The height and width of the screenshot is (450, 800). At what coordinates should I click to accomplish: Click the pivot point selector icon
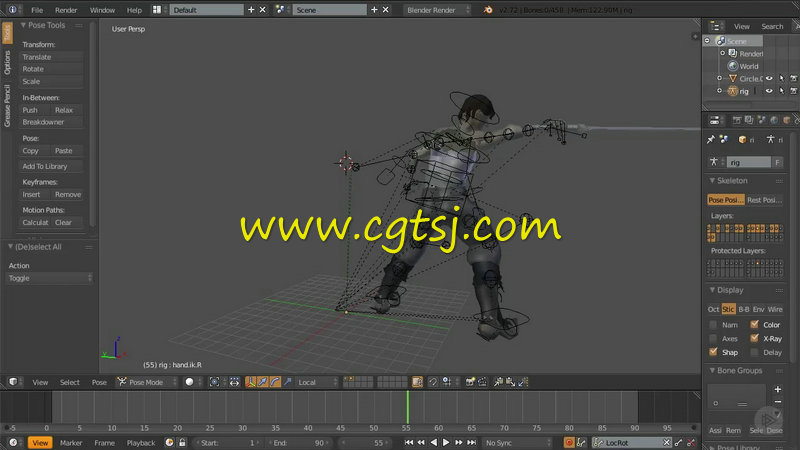(214, 382)
